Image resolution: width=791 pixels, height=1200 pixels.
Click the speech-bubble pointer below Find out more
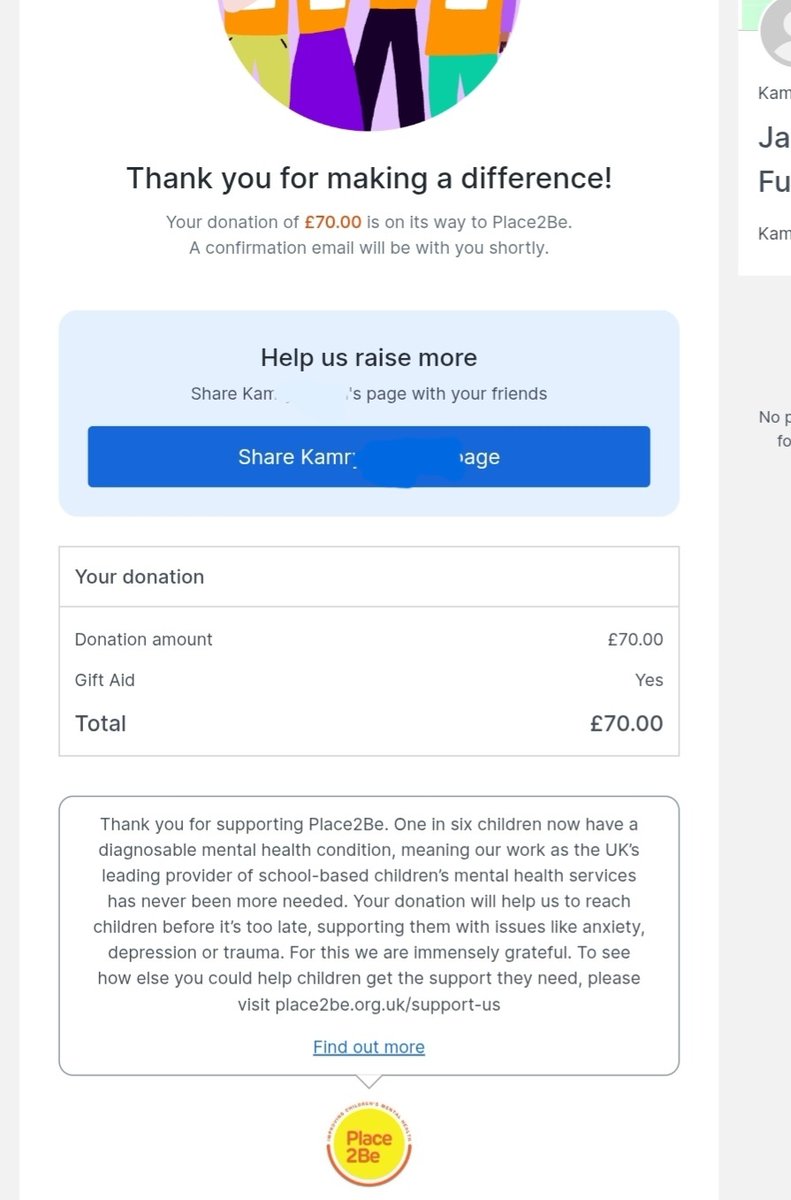369,1081
